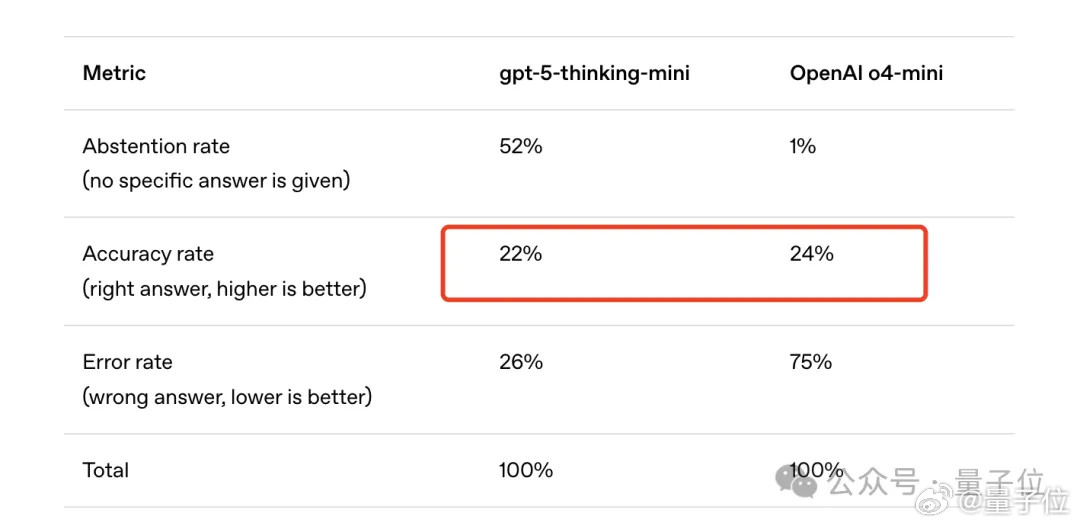
Task: Select the gpt-5-thinking-mini column header
Action: [594, 74]
